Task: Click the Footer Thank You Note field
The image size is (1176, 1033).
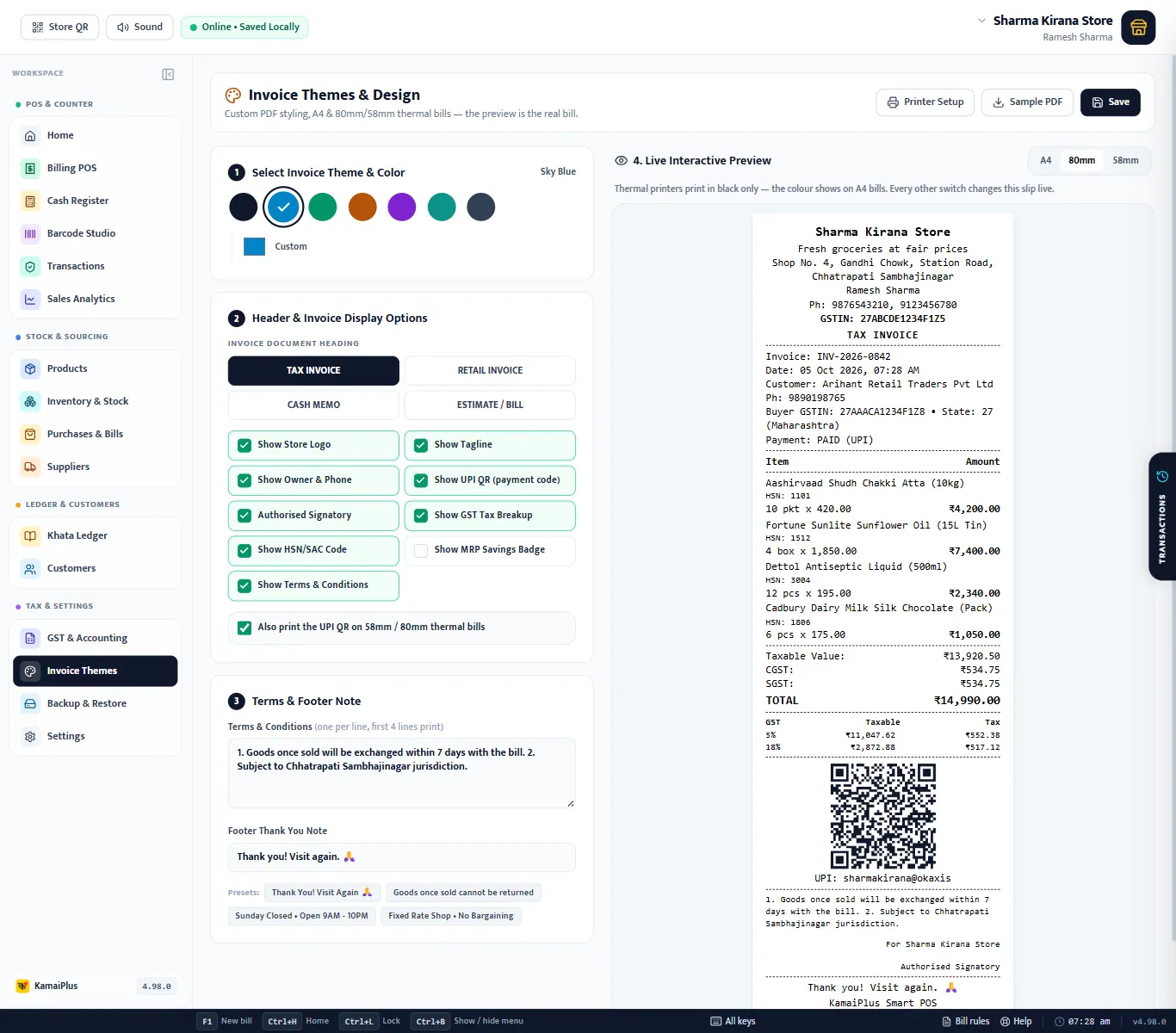Action: point(402,857)
